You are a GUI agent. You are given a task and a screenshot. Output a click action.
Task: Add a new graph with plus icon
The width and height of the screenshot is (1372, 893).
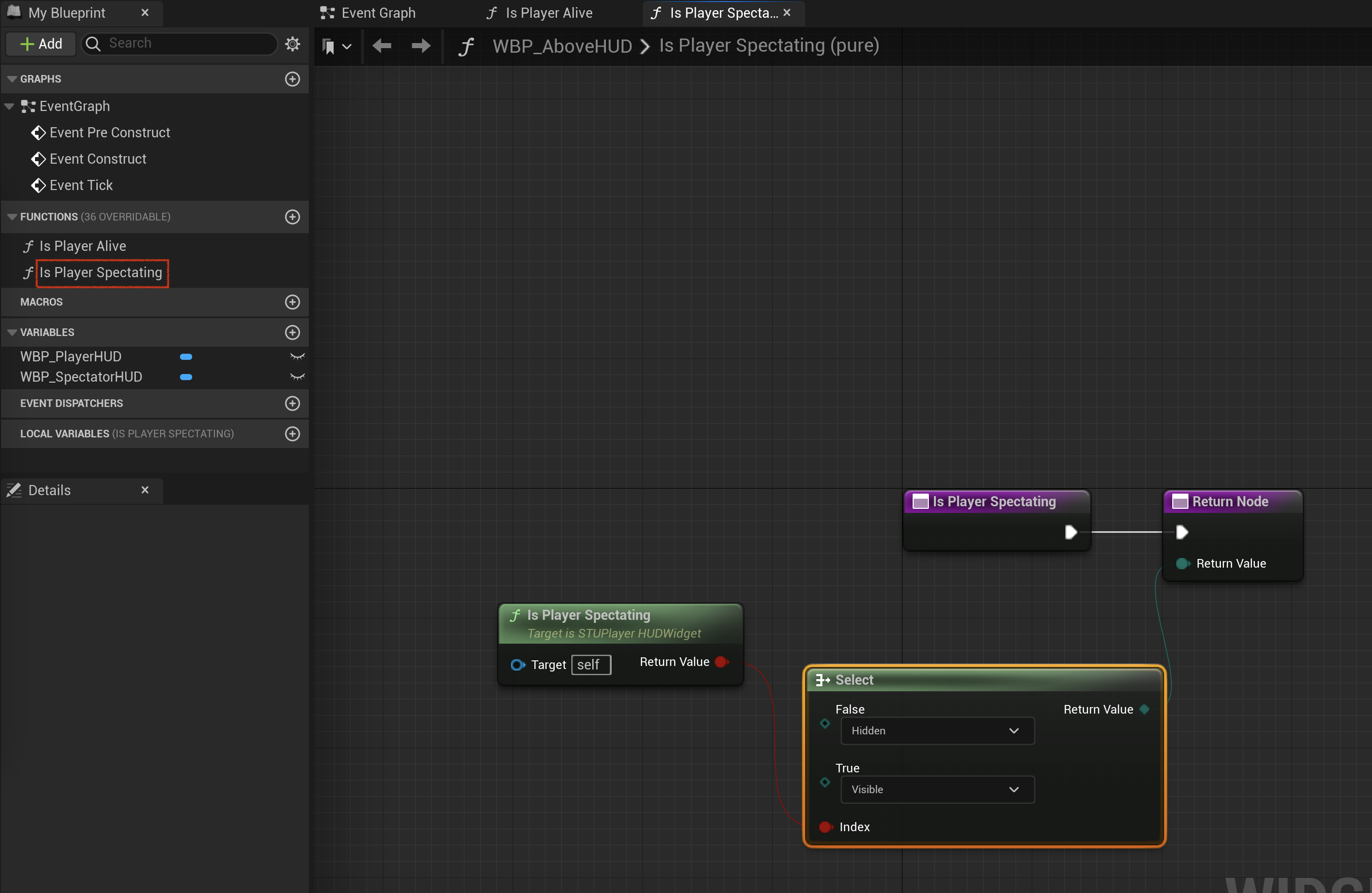[292, 79]
